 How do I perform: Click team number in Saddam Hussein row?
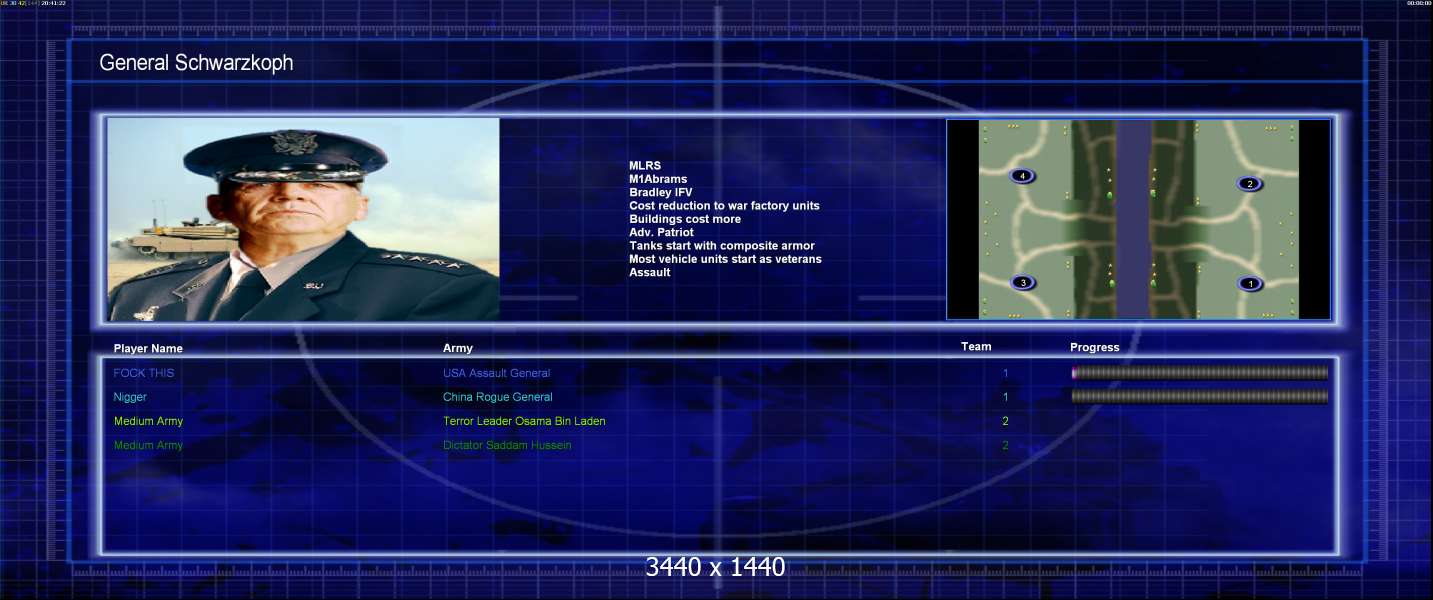click(x=1006, y=445)
